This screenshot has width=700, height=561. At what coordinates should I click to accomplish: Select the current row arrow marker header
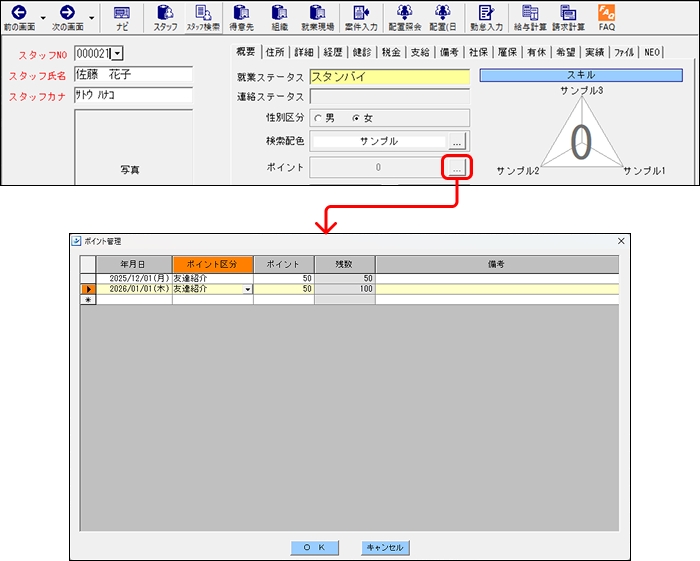pyautogui.click(x=88, y=289)
